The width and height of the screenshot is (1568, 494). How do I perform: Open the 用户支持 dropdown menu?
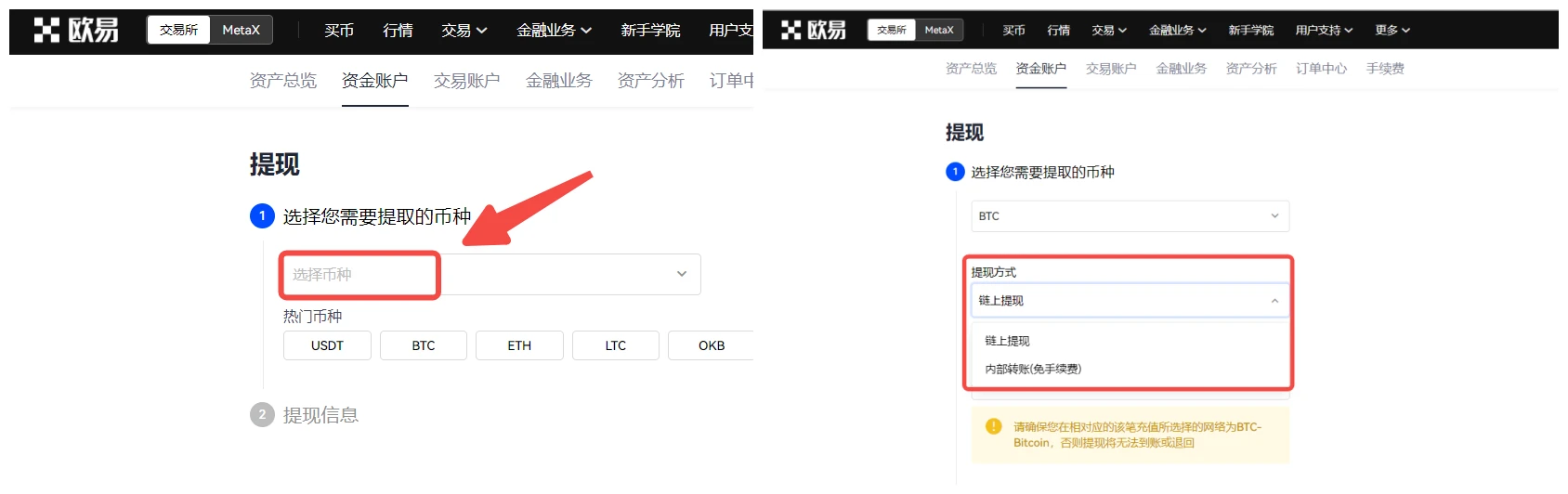point(1324,31)
